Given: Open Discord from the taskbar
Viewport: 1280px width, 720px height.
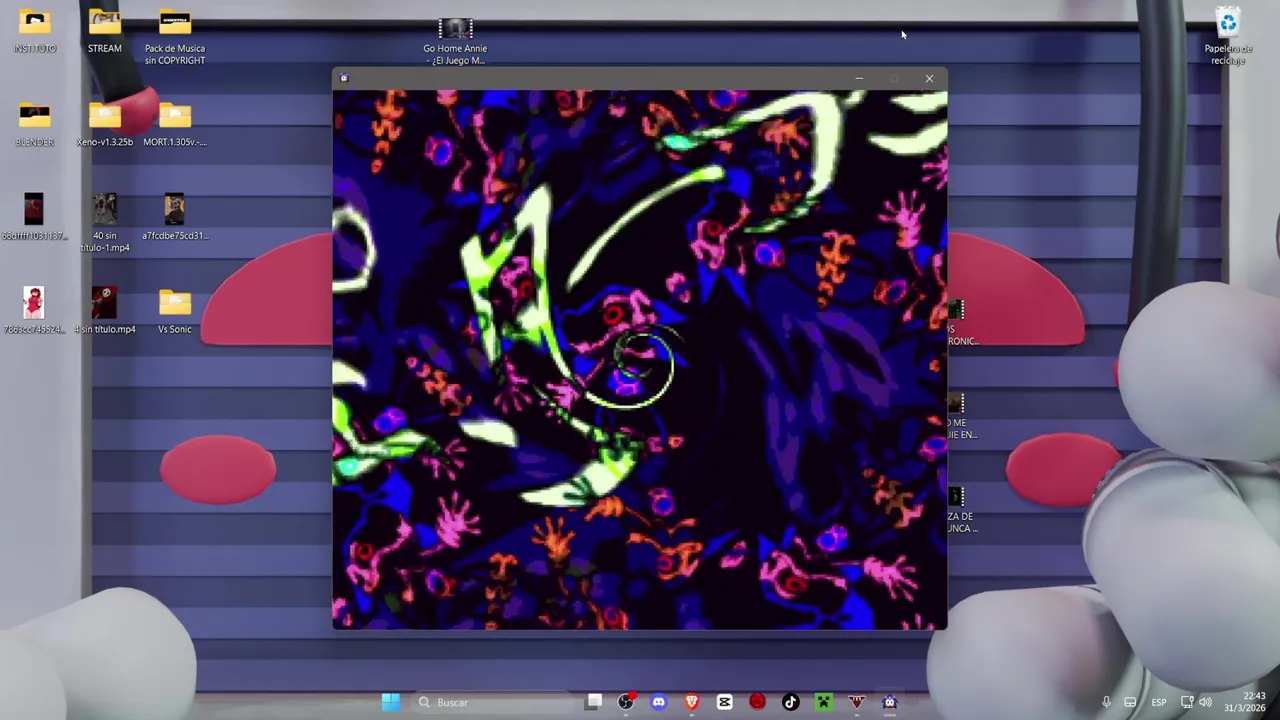Looking at the screenshot, I should coord(658,702).
